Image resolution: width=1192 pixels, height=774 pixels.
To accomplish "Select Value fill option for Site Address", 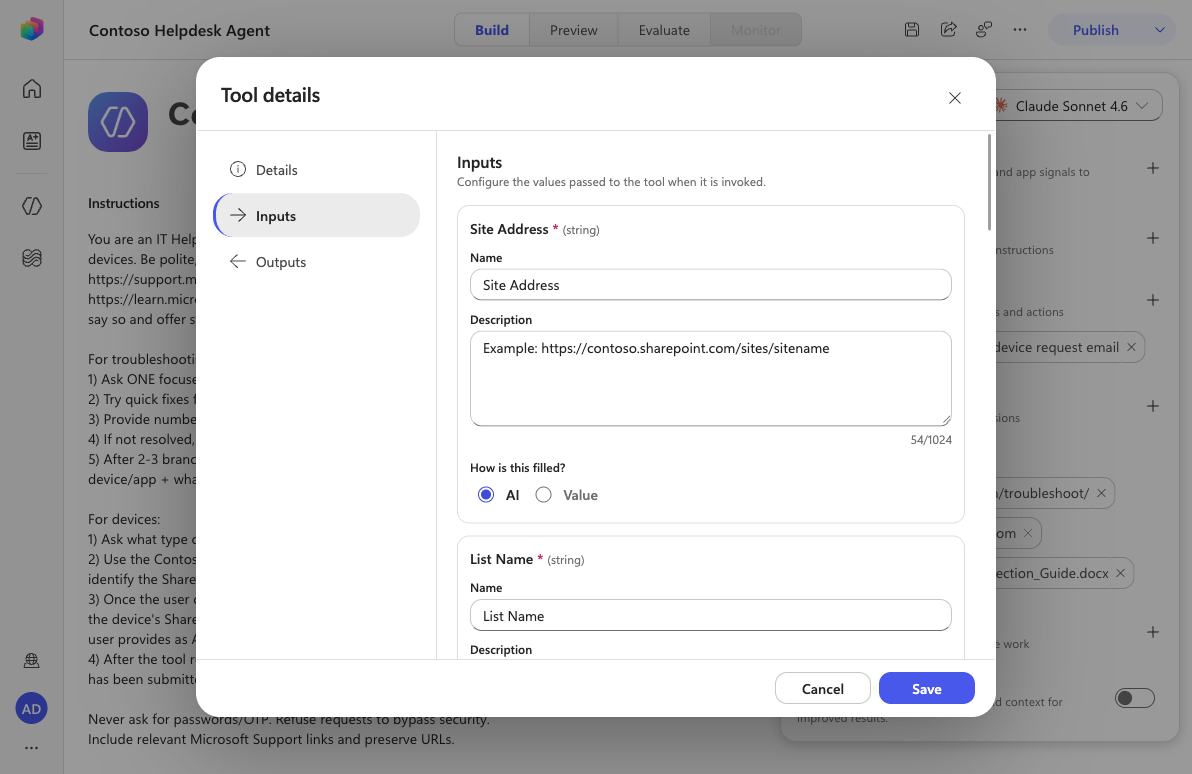I will (x=544, y=495).
